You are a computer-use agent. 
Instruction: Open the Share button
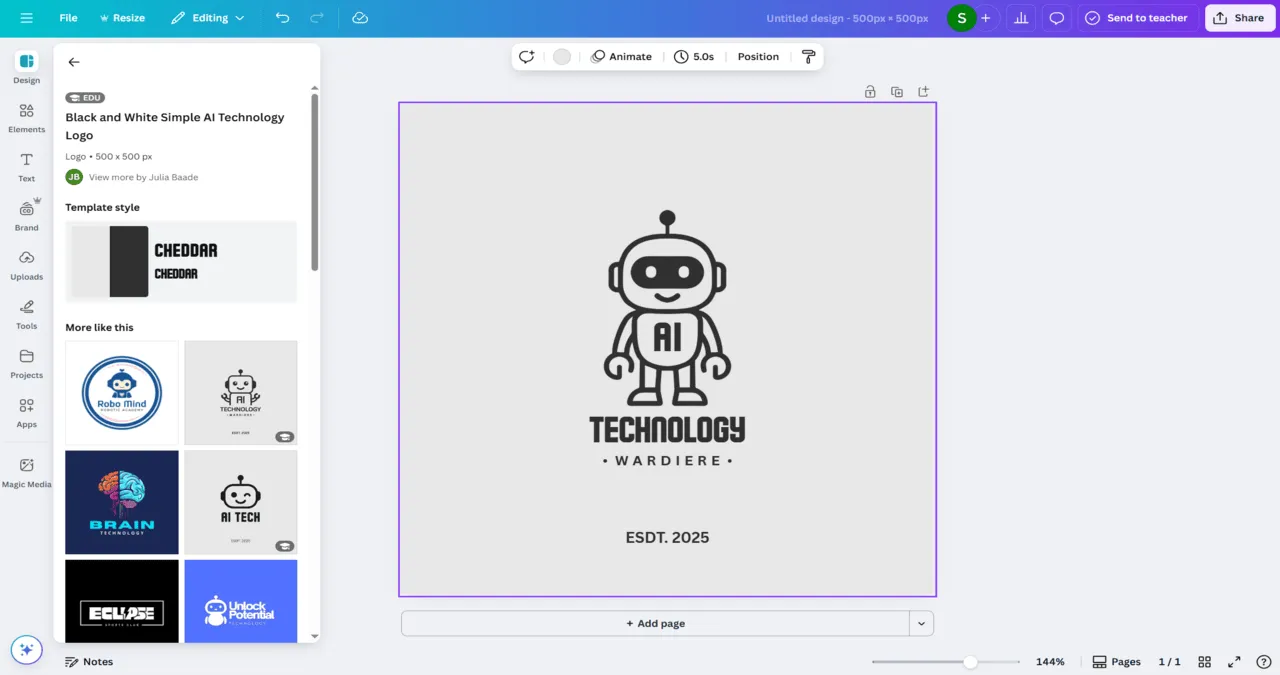(1239, 17)
